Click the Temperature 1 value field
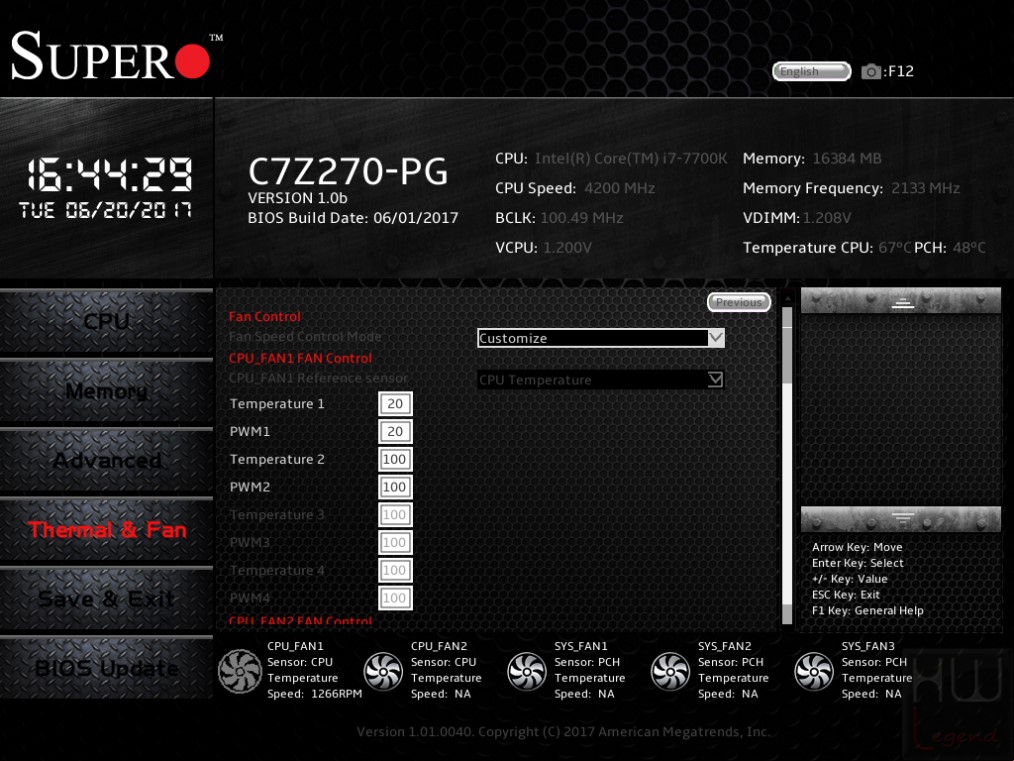The width and height of the screenshot is (1014, 761). coord(395,403)
